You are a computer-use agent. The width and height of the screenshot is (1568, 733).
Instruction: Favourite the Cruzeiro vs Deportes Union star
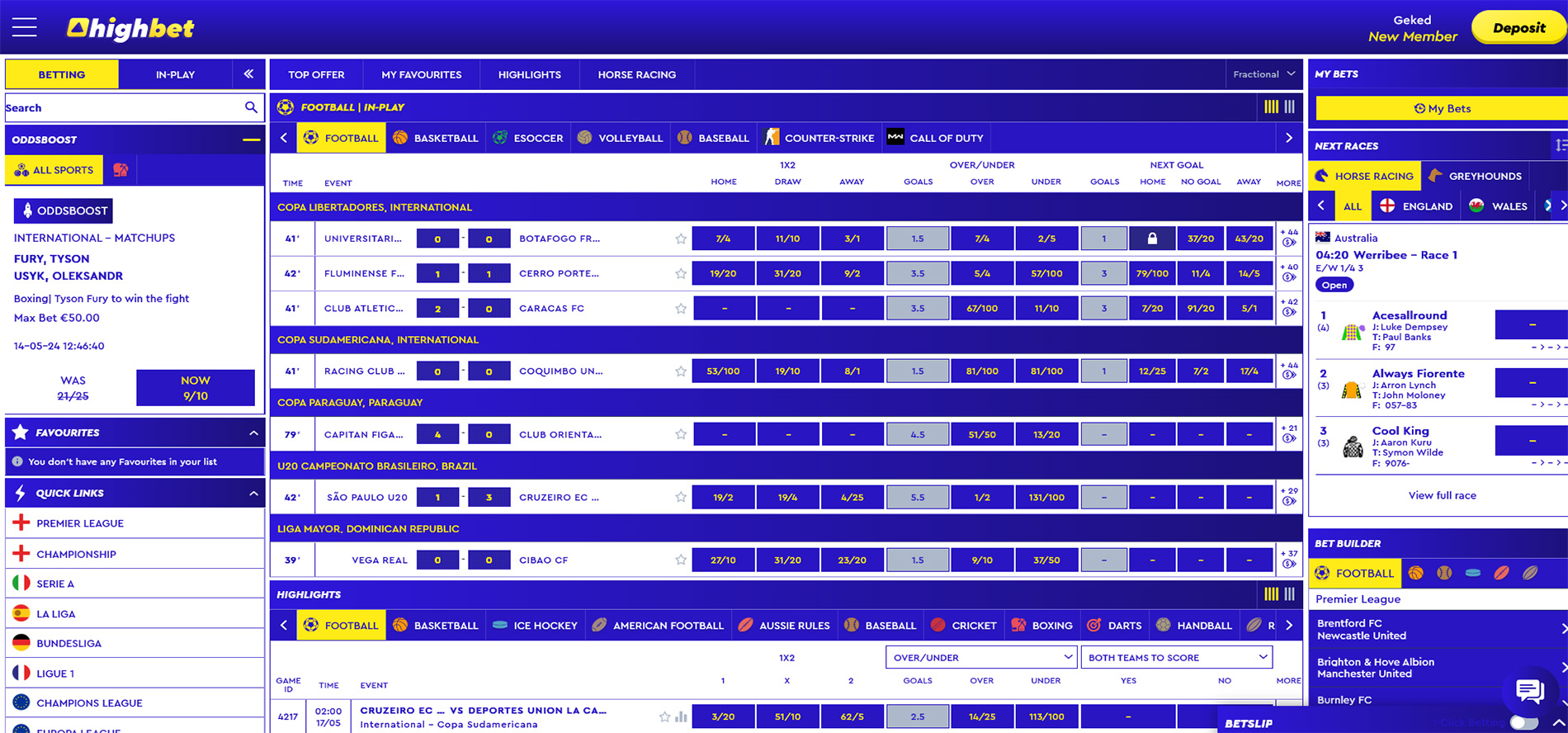click(665, 716)
